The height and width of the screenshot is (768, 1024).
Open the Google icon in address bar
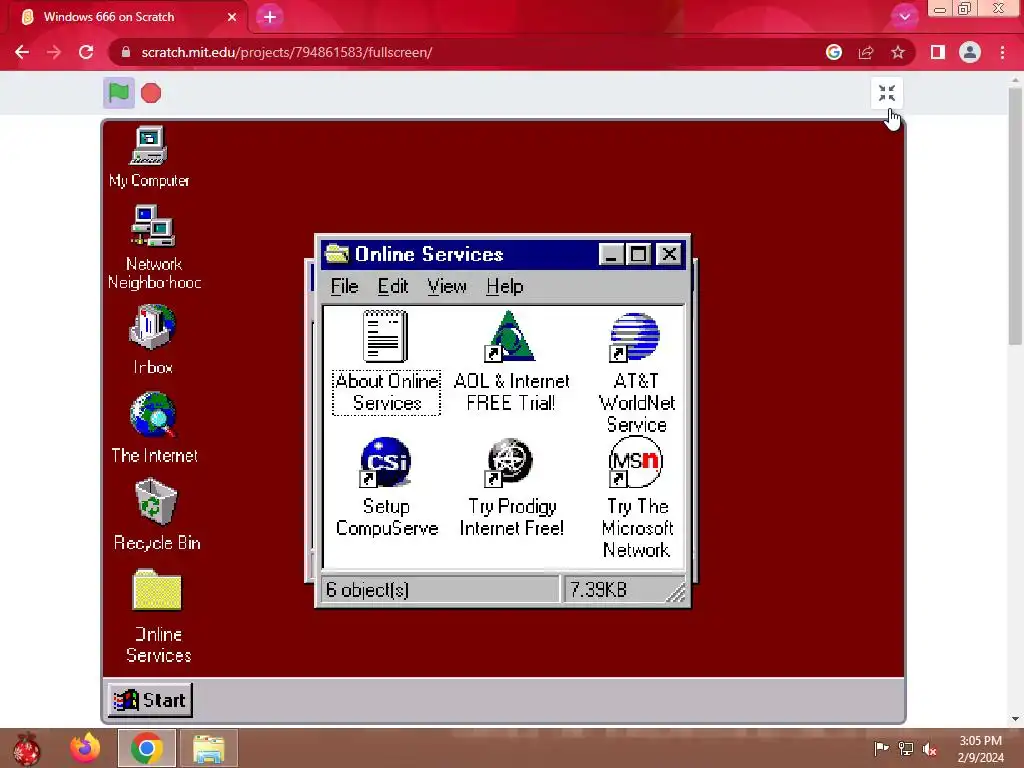click(833, 52)
